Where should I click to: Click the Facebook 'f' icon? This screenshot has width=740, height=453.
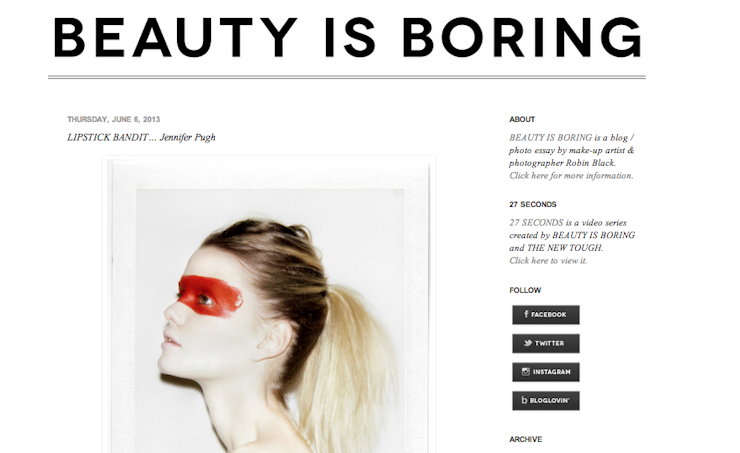[526, 314]
